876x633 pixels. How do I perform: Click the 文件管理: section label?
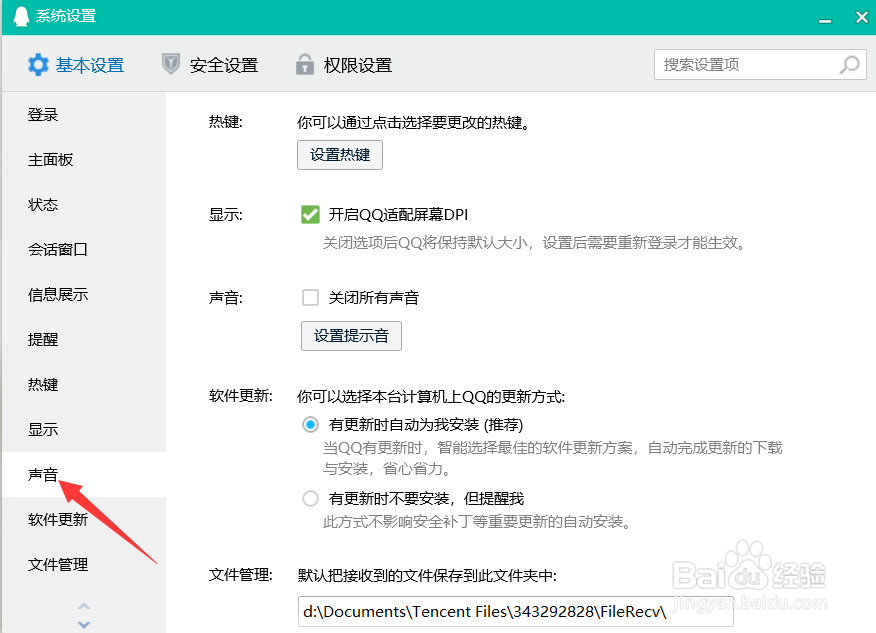pos(241,575)
